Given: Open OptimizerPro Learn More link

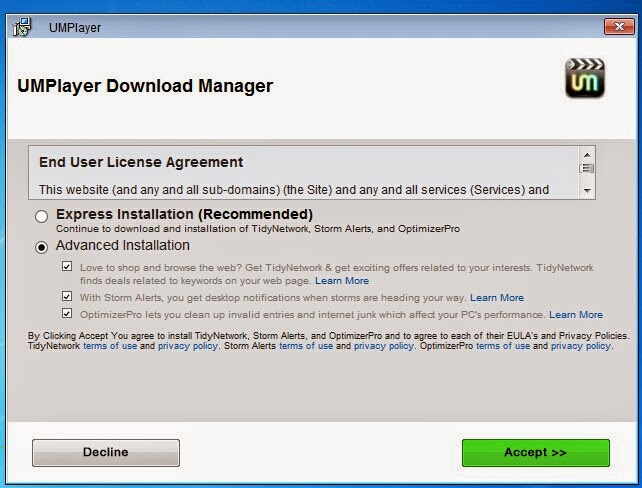Looking at the screenshot, I should (x=576, y=315).
